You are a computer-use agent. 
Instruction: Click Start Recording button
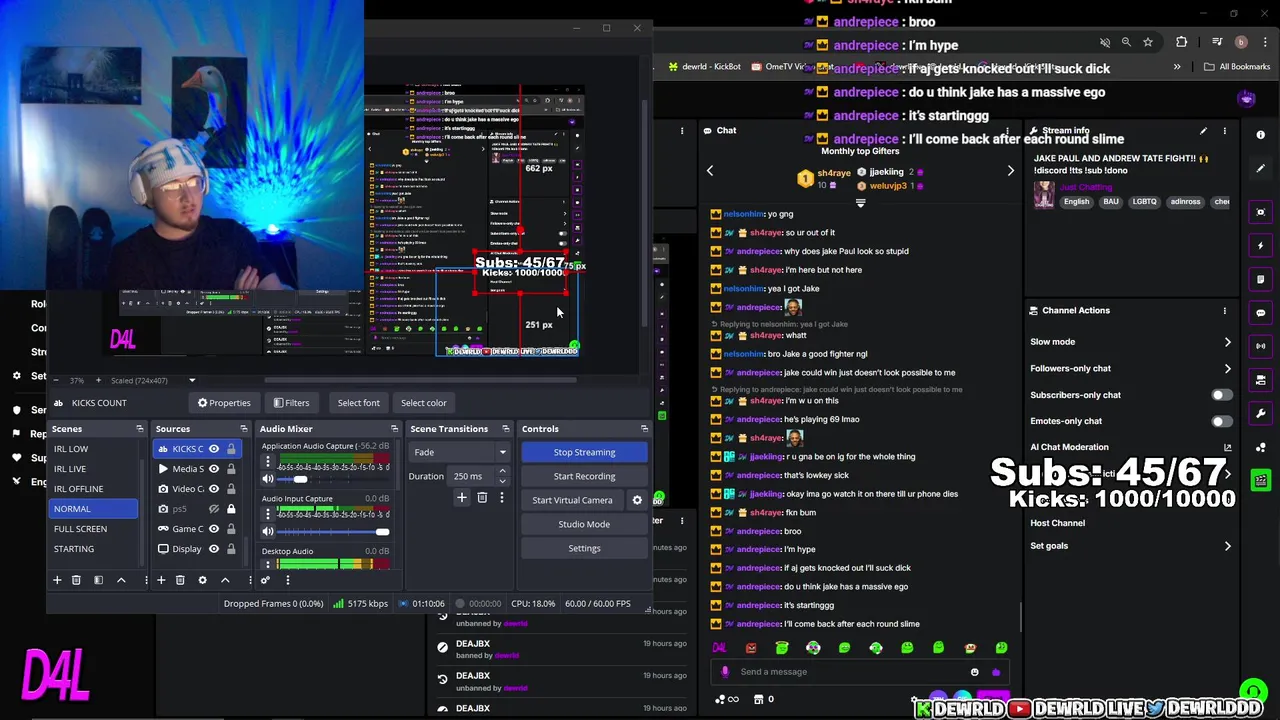pyautogui.click(x=584, y=476)
